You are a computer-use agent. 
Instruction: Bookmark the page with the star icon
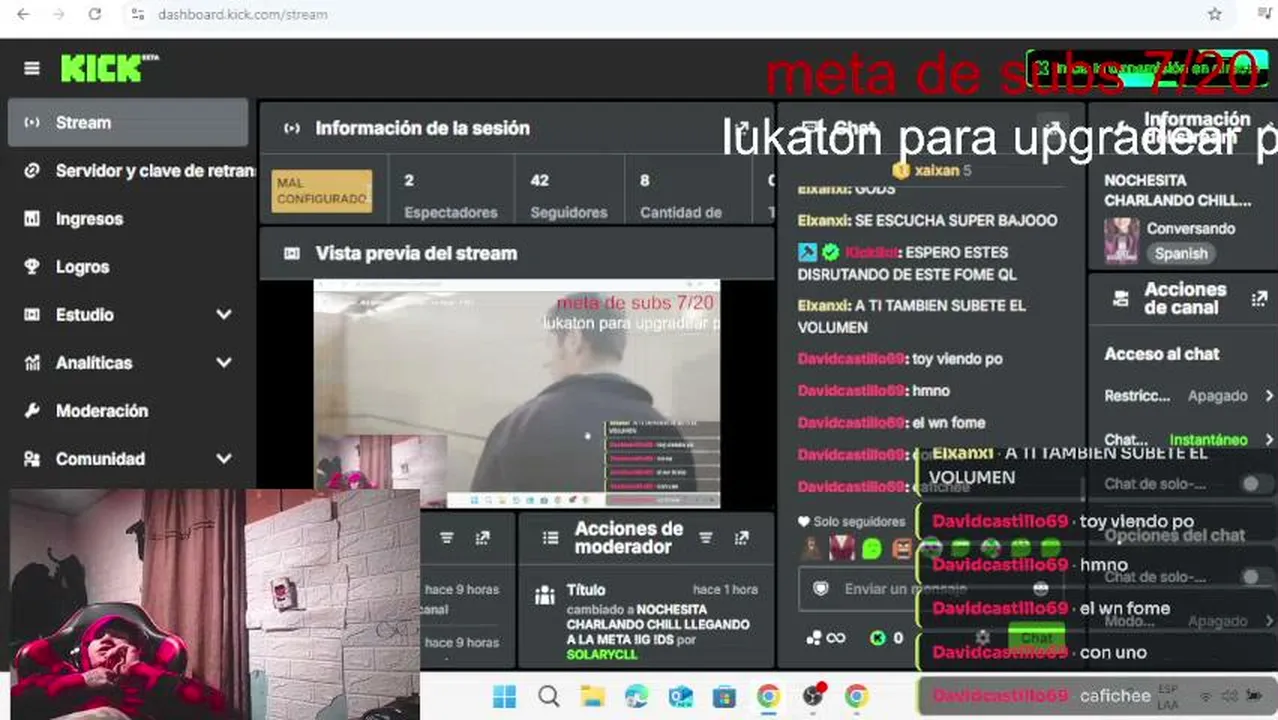1215,14
